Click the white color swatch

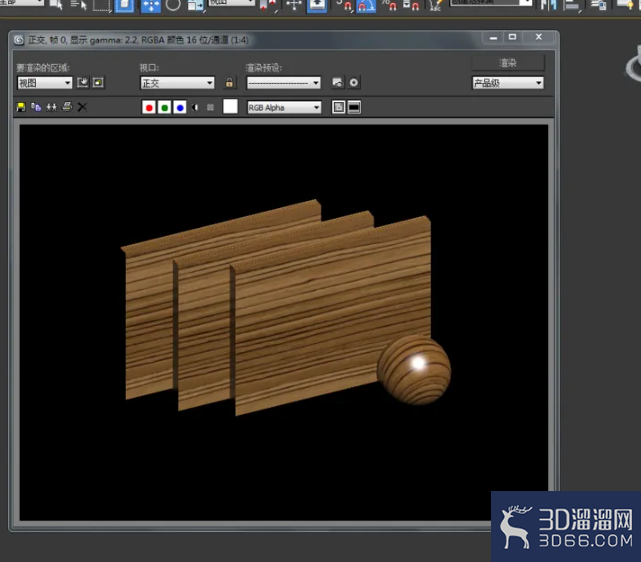[230, 107]
